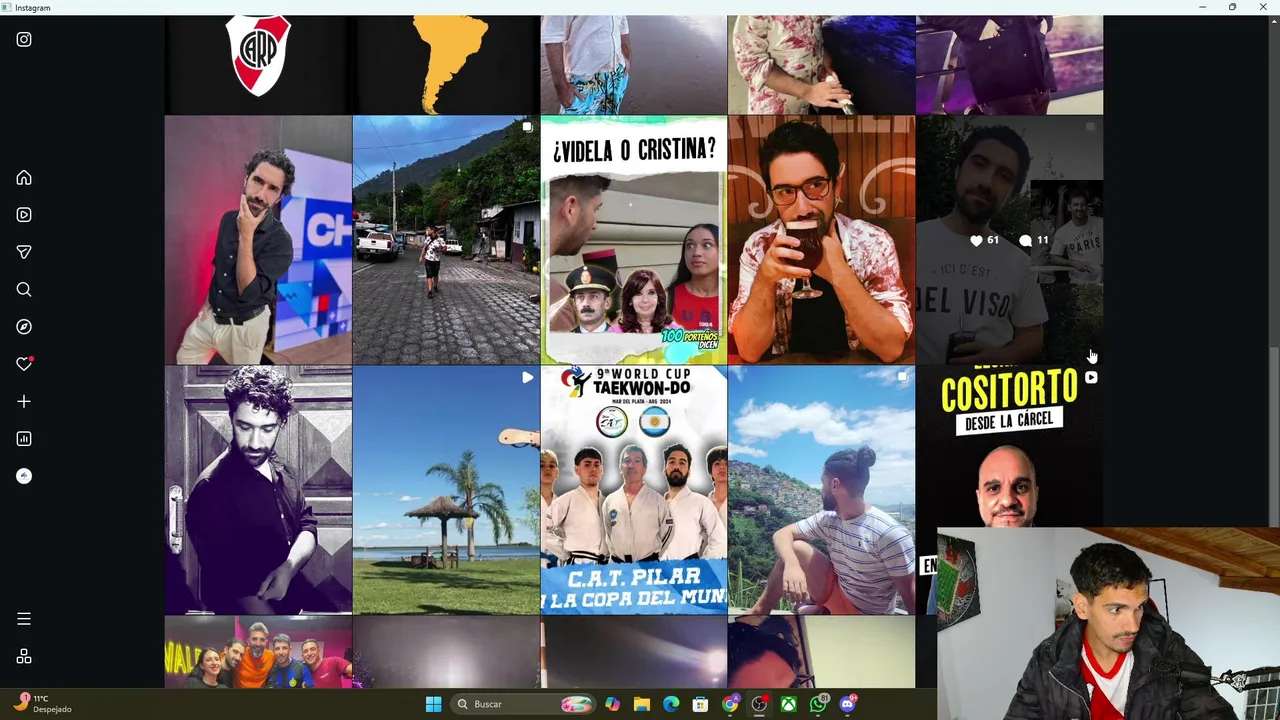The width and height of the screenshot is (1280, 720).
Task: Open the Dashboard bar-chart icon
Action: (24, 439)
